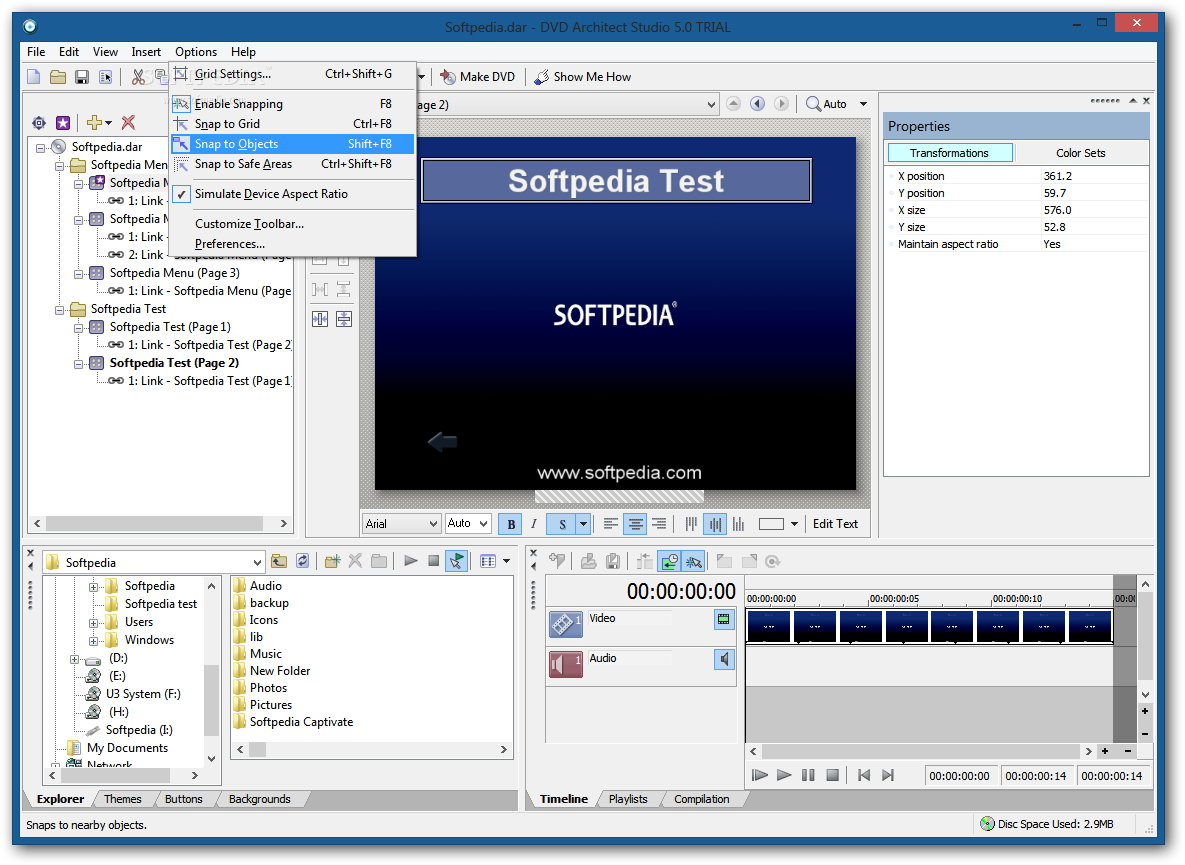
Task: Select Softpedia Test (Page 2) tree item
Action: click(174, 363)
